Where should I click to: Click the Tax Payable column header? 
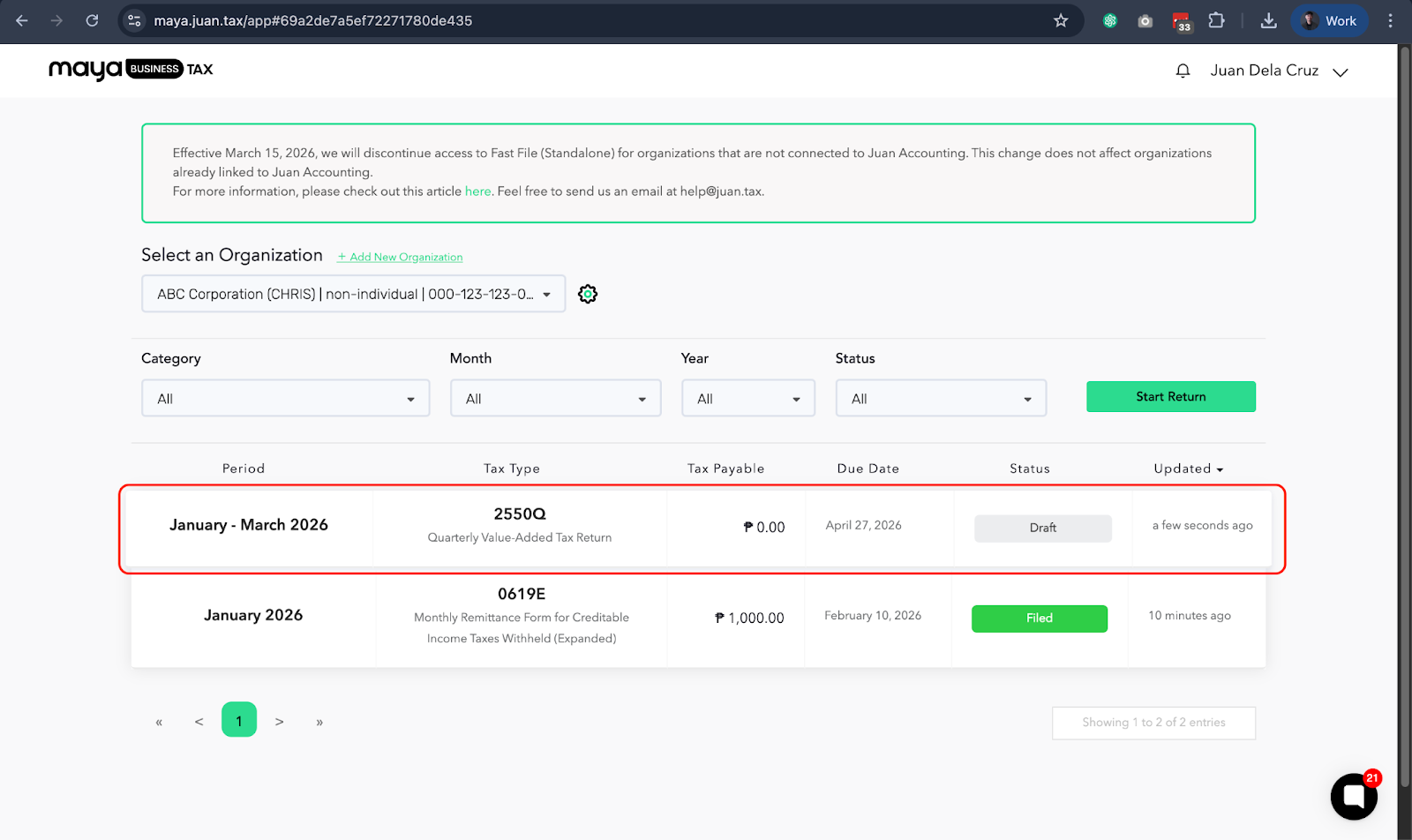[x=725, y=469]
